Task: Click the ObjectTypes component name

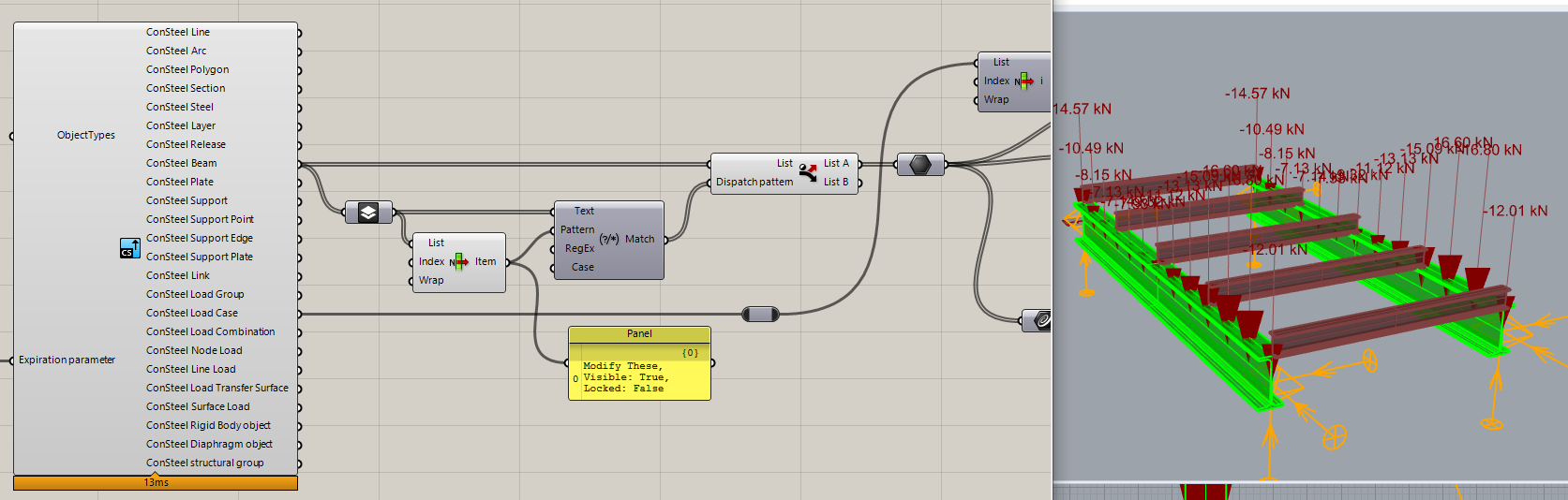Action: pos(86,135)
